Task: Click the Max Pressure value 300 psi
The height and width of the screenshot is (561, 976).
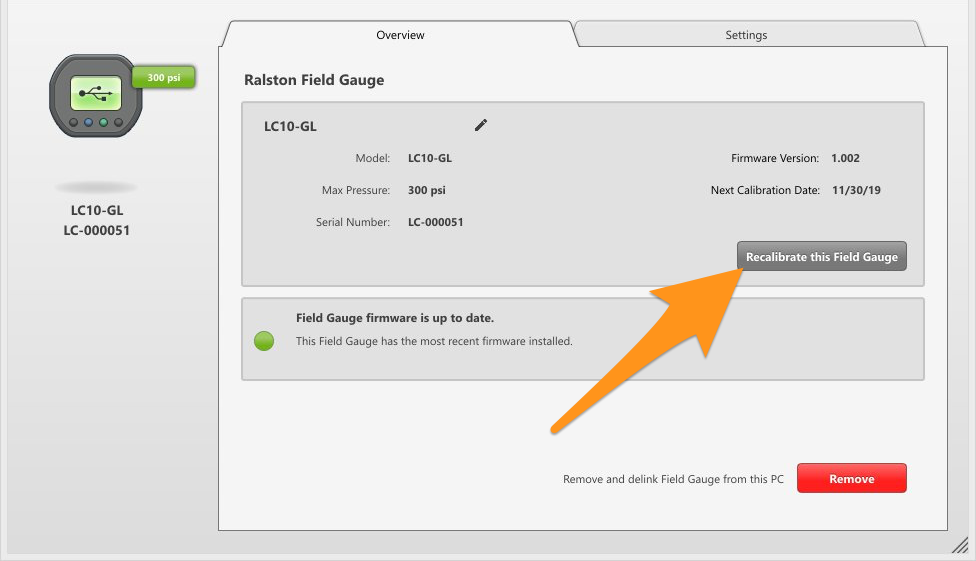Action: pyautogui.click(x=426, y=190)
